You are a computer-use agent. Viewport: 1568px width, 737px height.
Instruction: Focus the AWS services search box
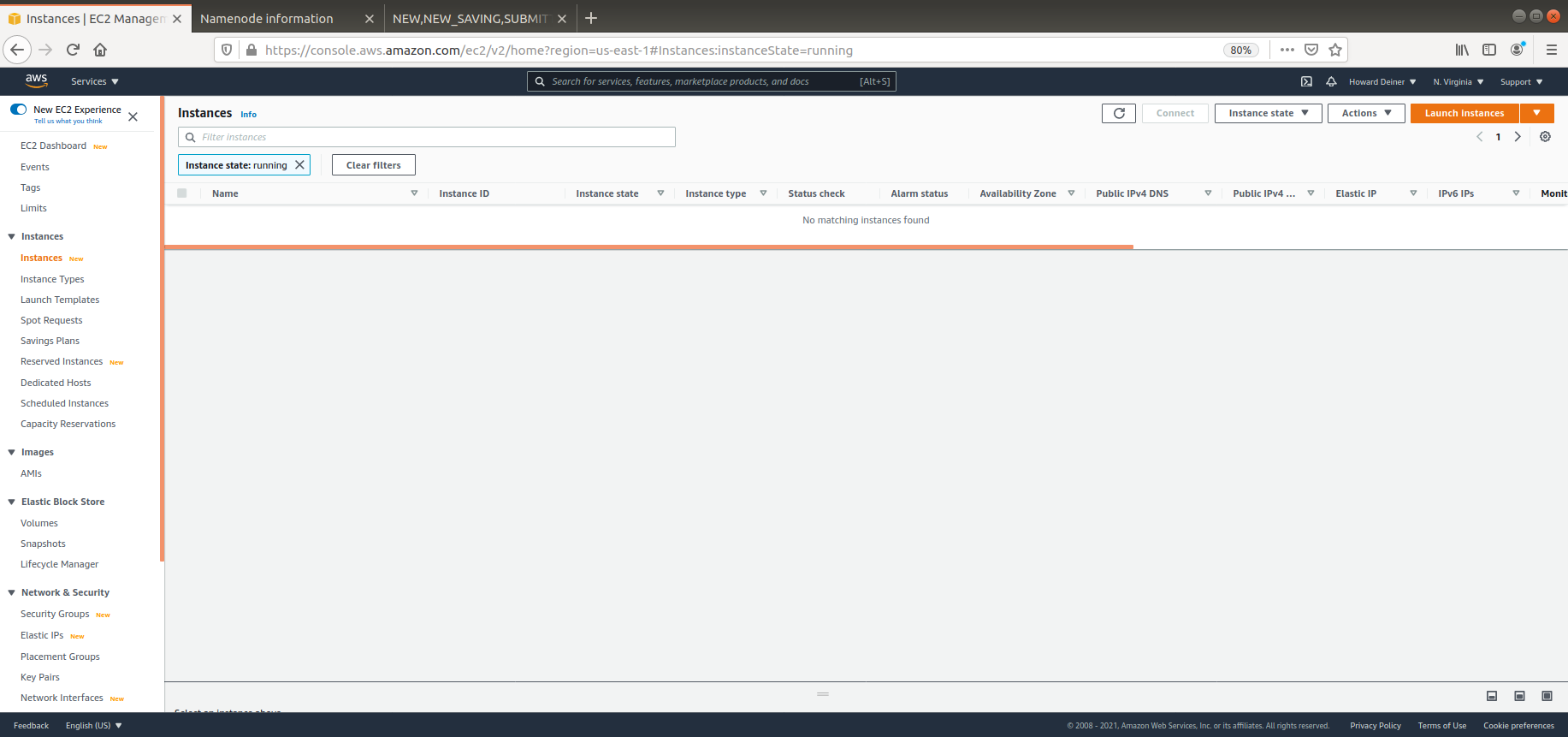click(x=712, y=81)
